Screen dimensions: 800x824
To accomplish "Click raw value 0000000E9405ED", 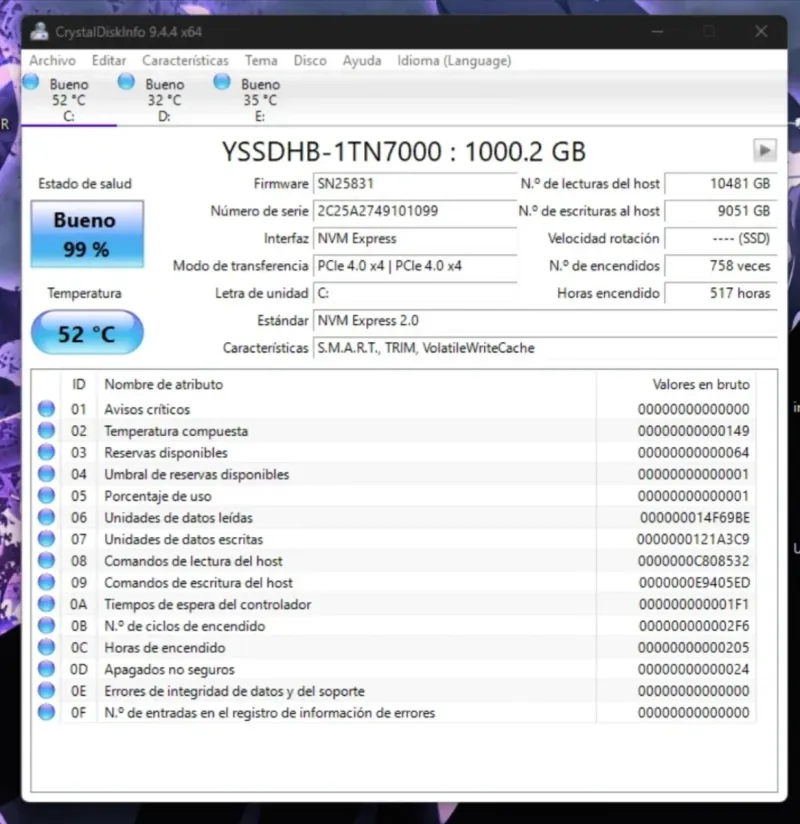I will pos(694,583).
